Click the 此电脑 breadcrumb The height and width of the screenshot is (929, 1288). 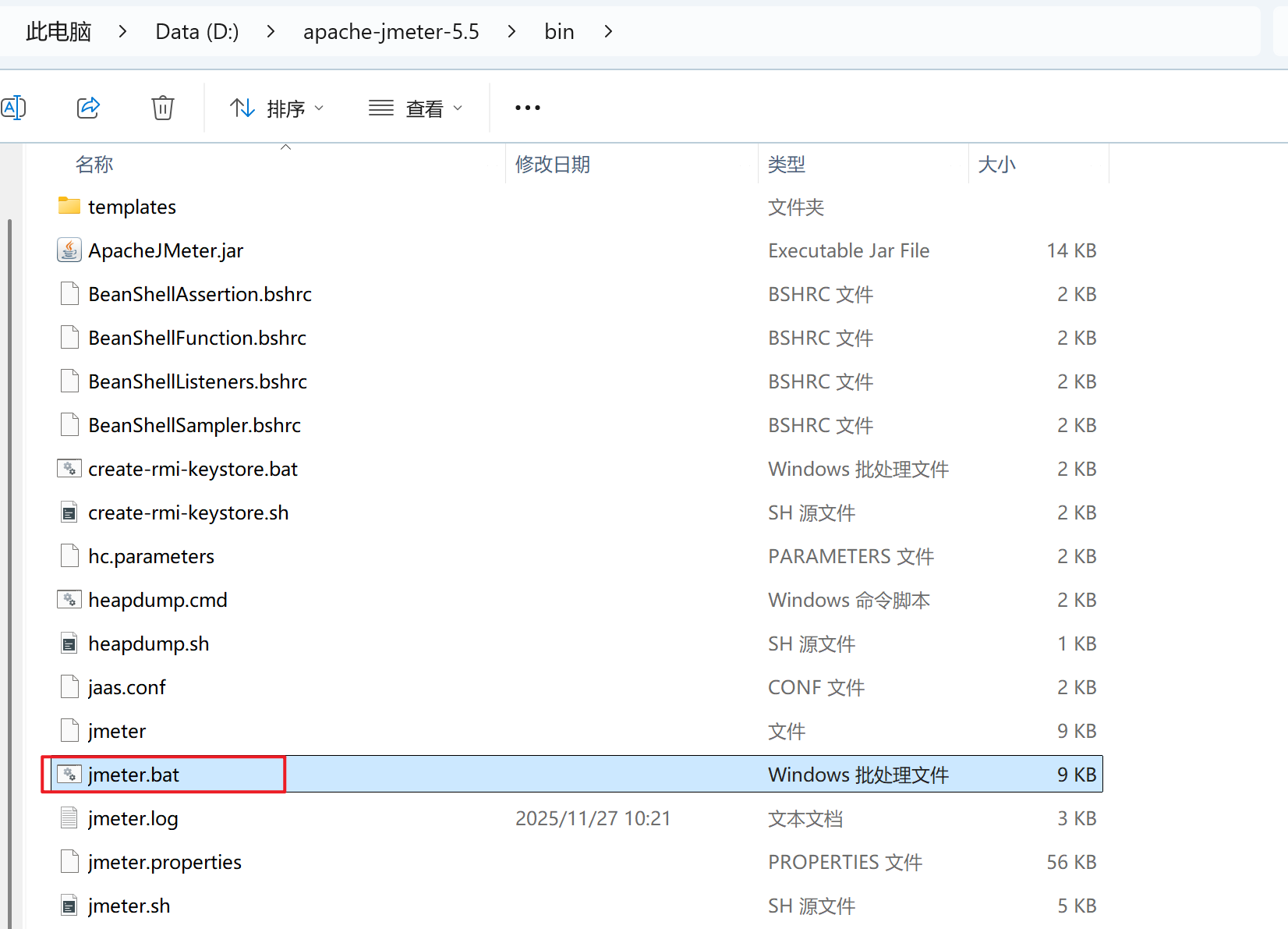pos(58,31)
